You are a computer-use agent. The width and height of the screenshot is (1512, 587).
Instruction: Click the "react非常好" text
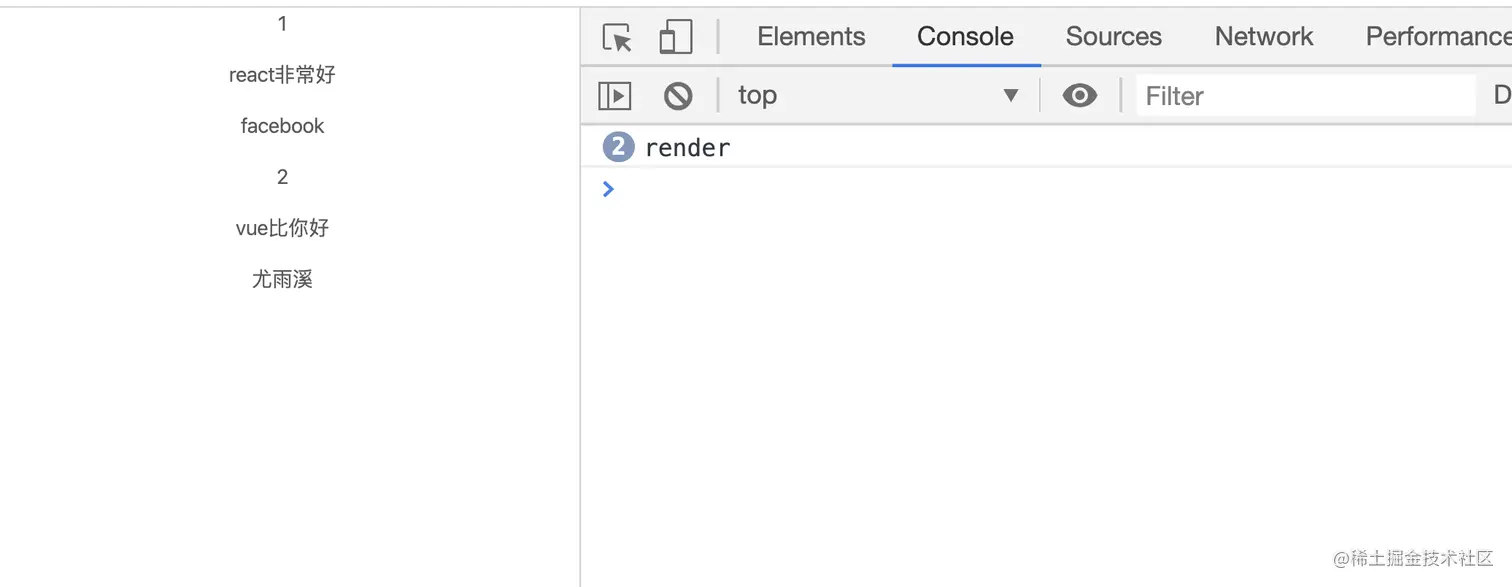click(282, 74)
